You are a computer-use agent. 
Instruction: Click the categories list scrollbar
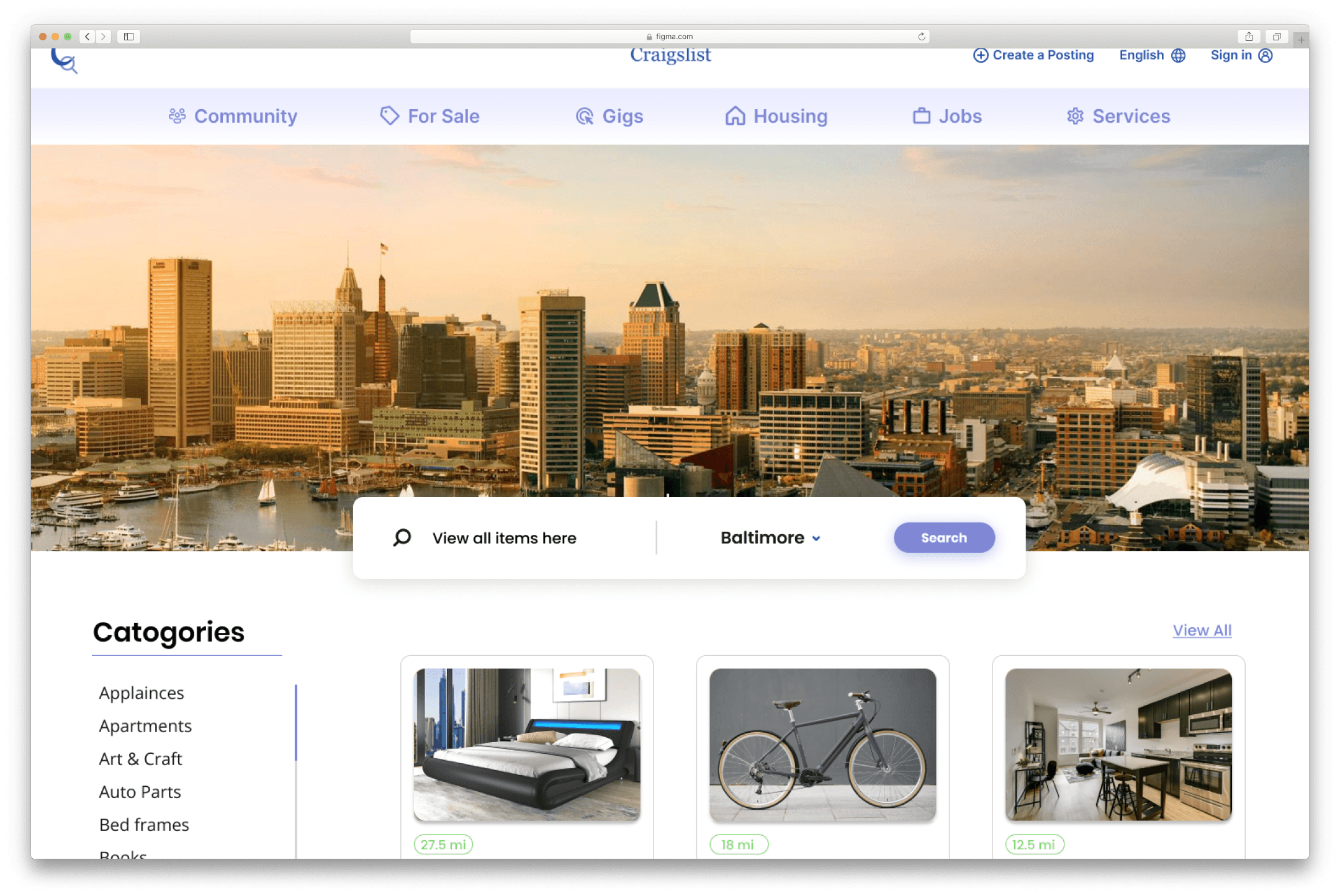296,723
